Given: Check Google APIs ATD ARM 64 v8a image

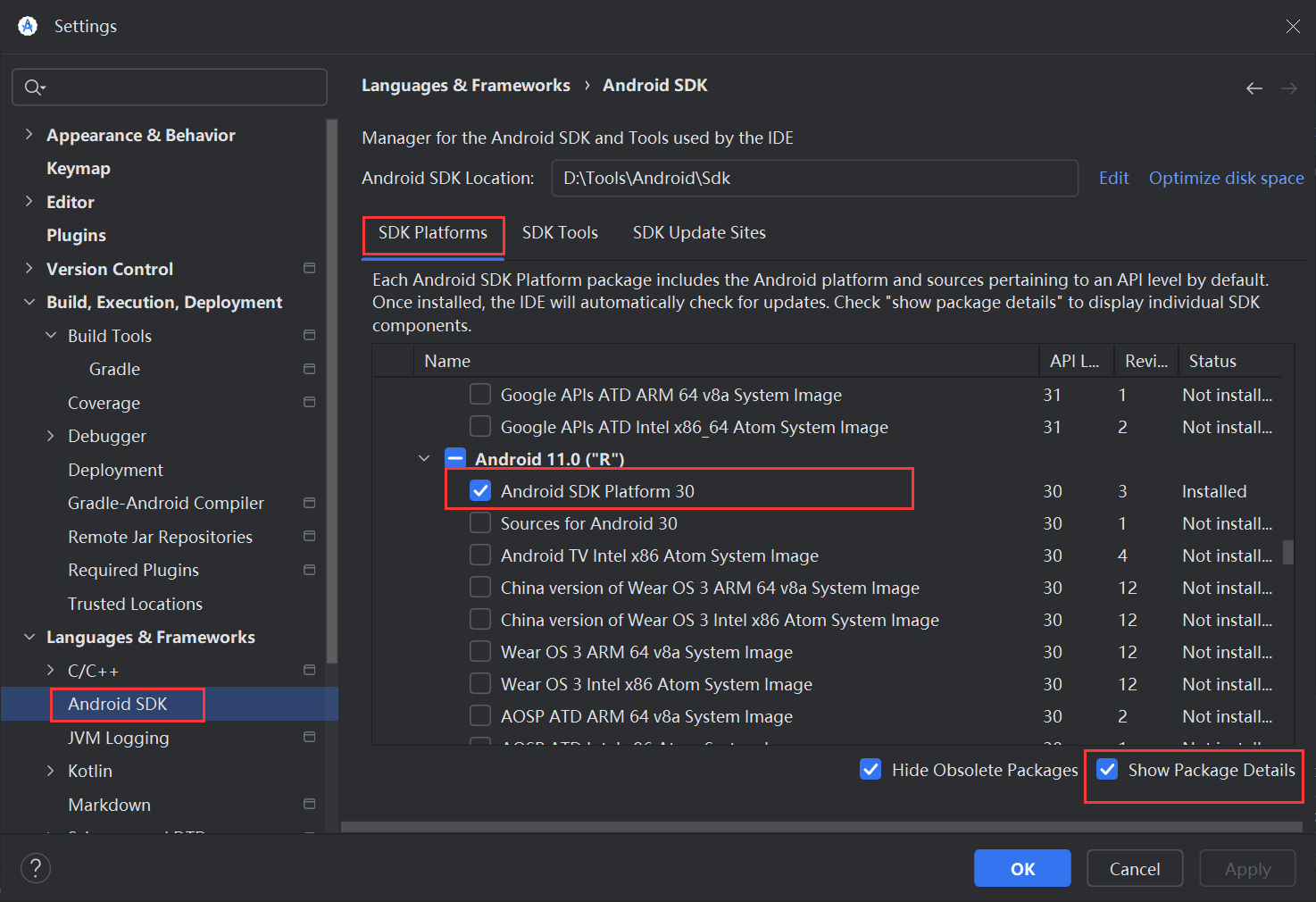Looking at the screenshot, I should [480, 394].
